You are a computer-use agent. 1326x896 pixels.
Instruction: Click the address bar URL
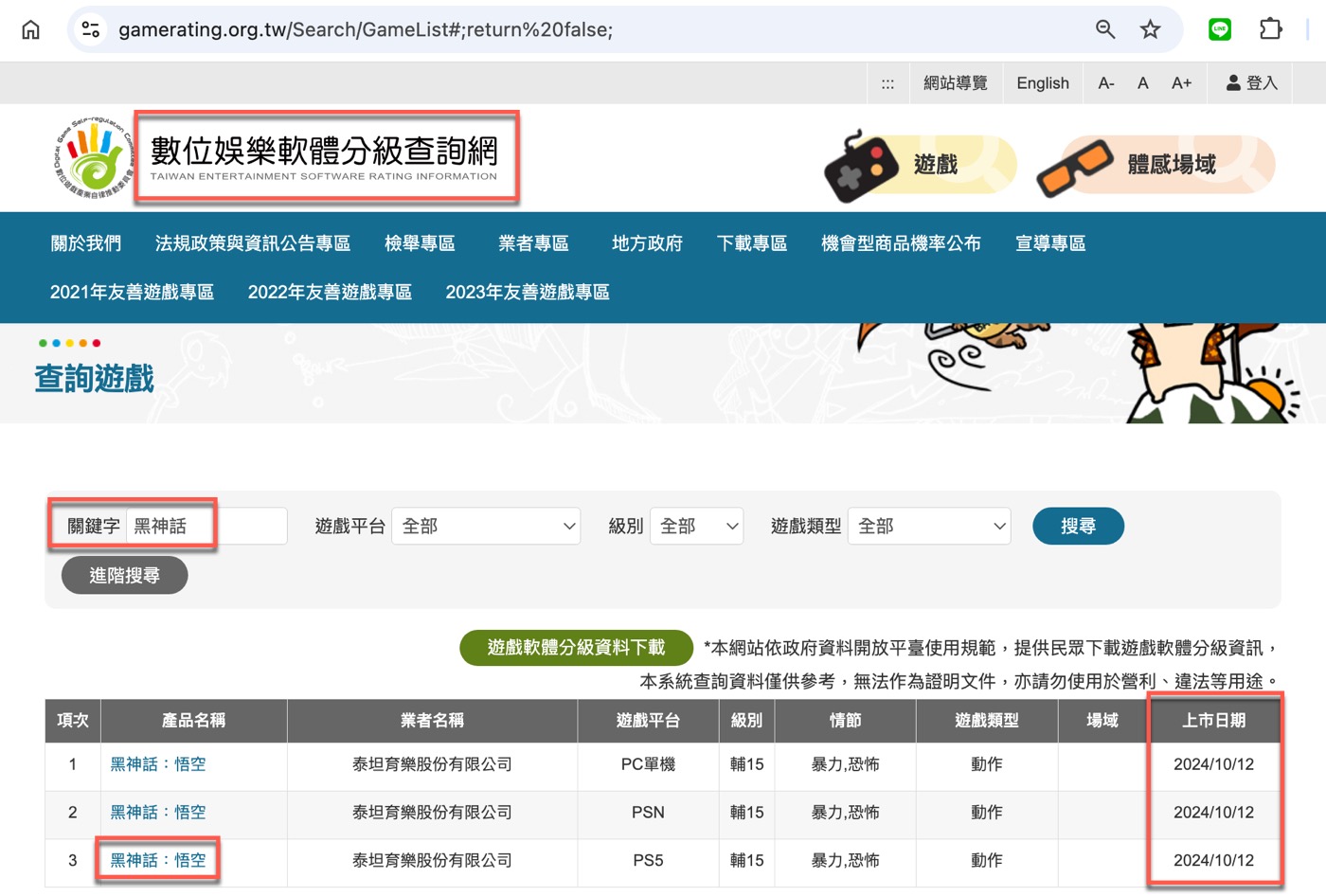[x=366, y=29]
